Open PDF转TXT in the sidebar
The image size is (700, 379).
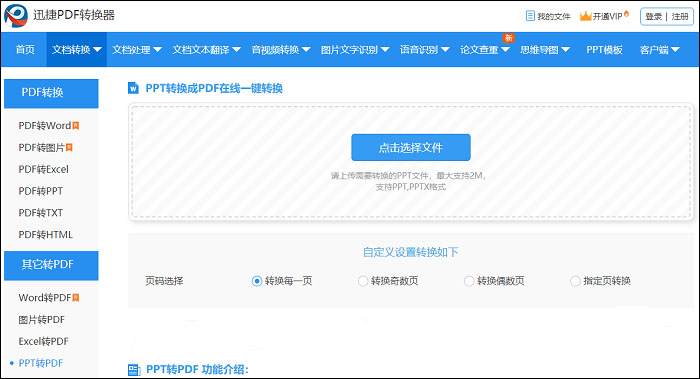[x=41, y=213]
